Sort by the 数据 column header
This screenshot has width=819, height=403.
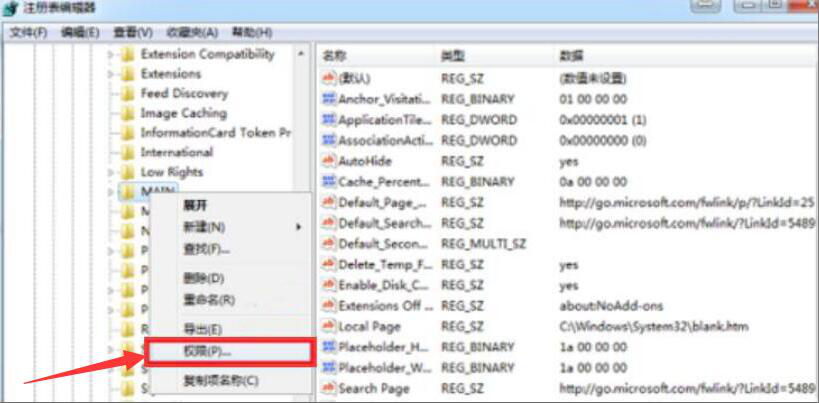pyautogui.click(x=570, y=56)
